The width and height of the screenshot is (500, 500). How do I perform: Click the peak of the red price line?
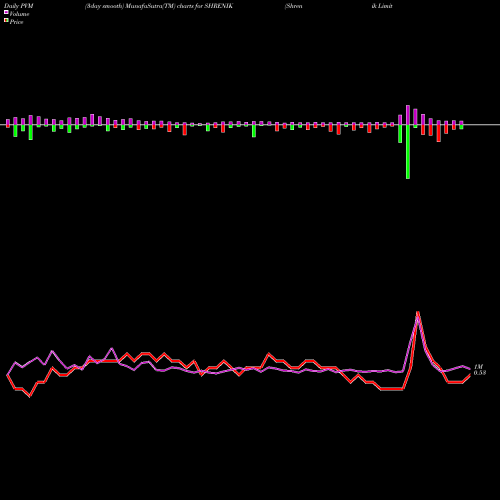418,313
